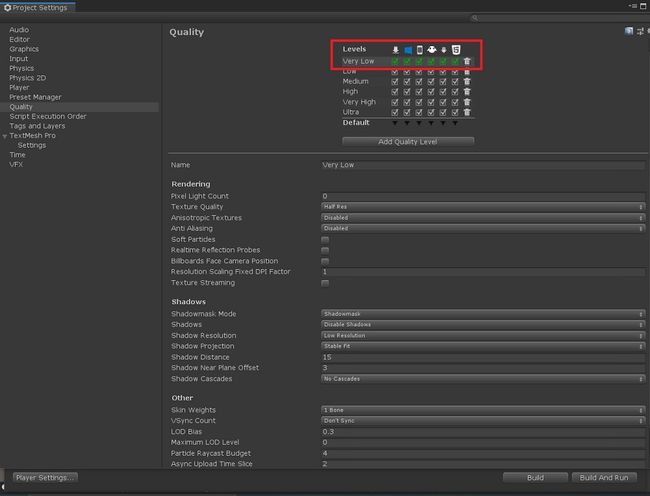Open the Shadowmask Mode dropdown

click(483, 314)
